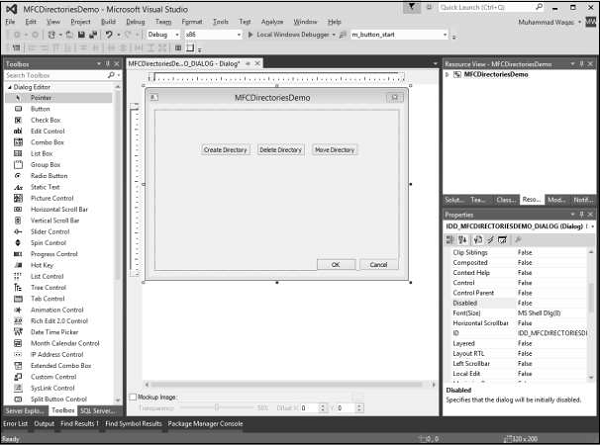Switch to the Output tab
Screen dimensions: 600x445
[45, 423]
